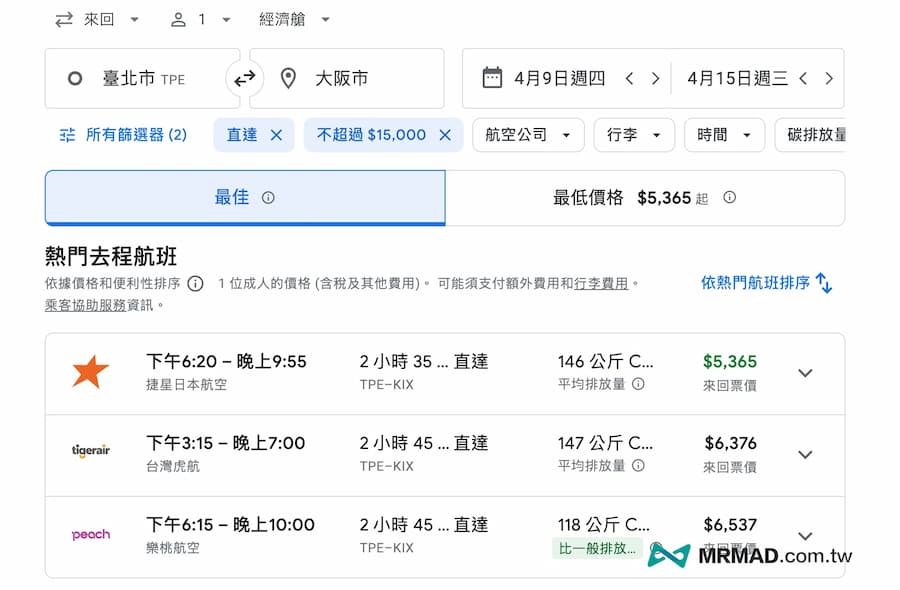Open the 行李 dropdown
Viewport: 900px width, 590px height.
tap(634, 134)
